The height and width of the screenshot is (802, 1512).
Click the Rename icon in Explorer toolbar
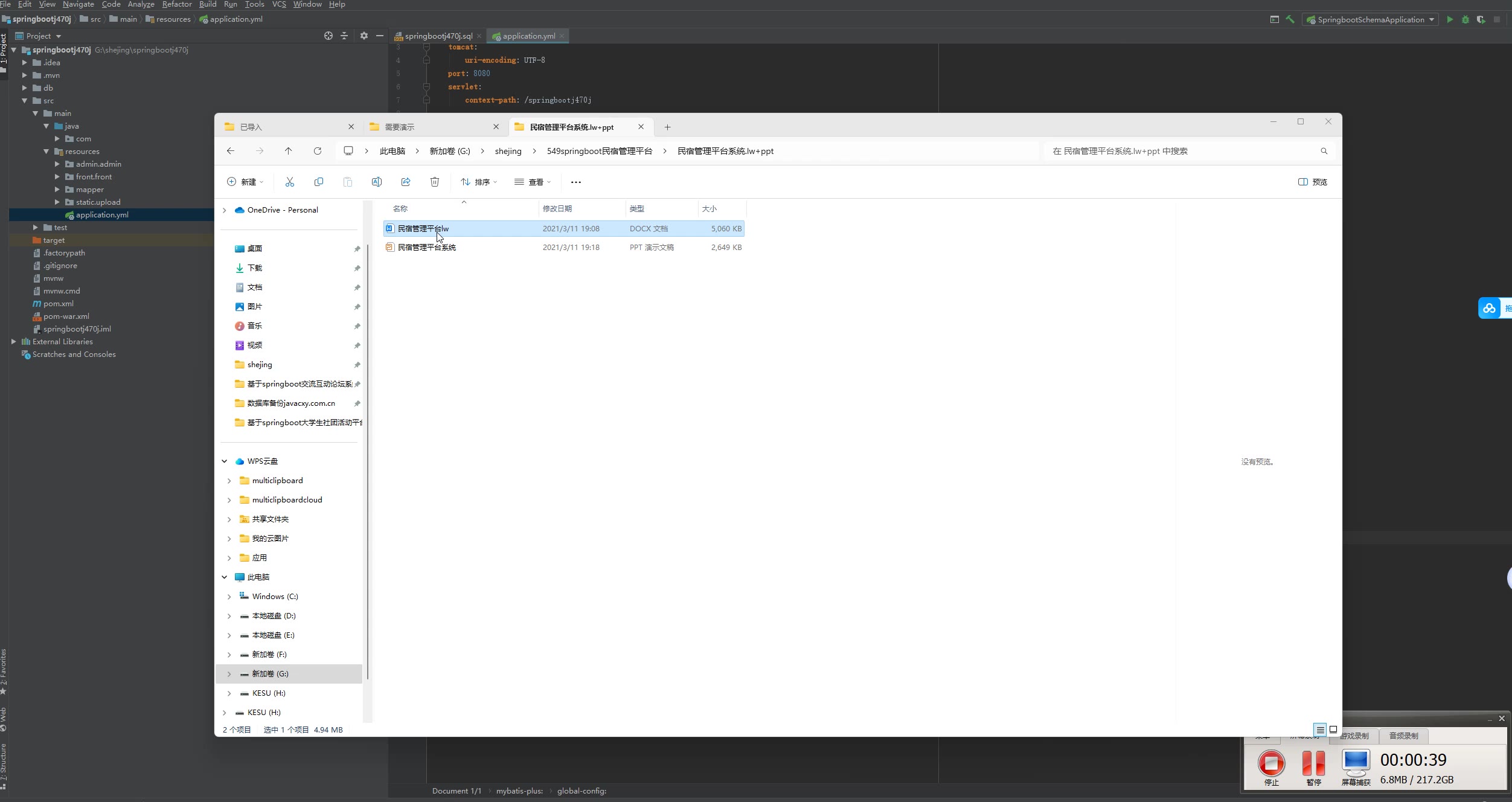coord(377,182)
